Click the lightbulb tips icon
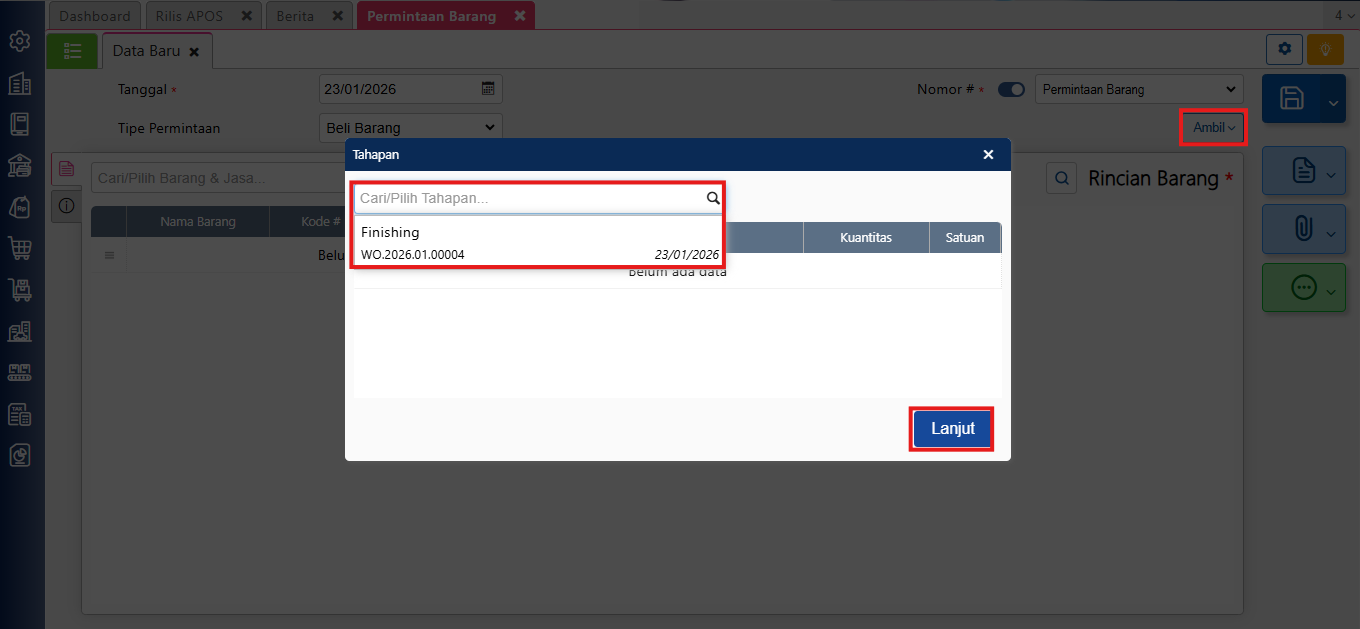This screenshot has width=1360, height=629. [1325, 49]
